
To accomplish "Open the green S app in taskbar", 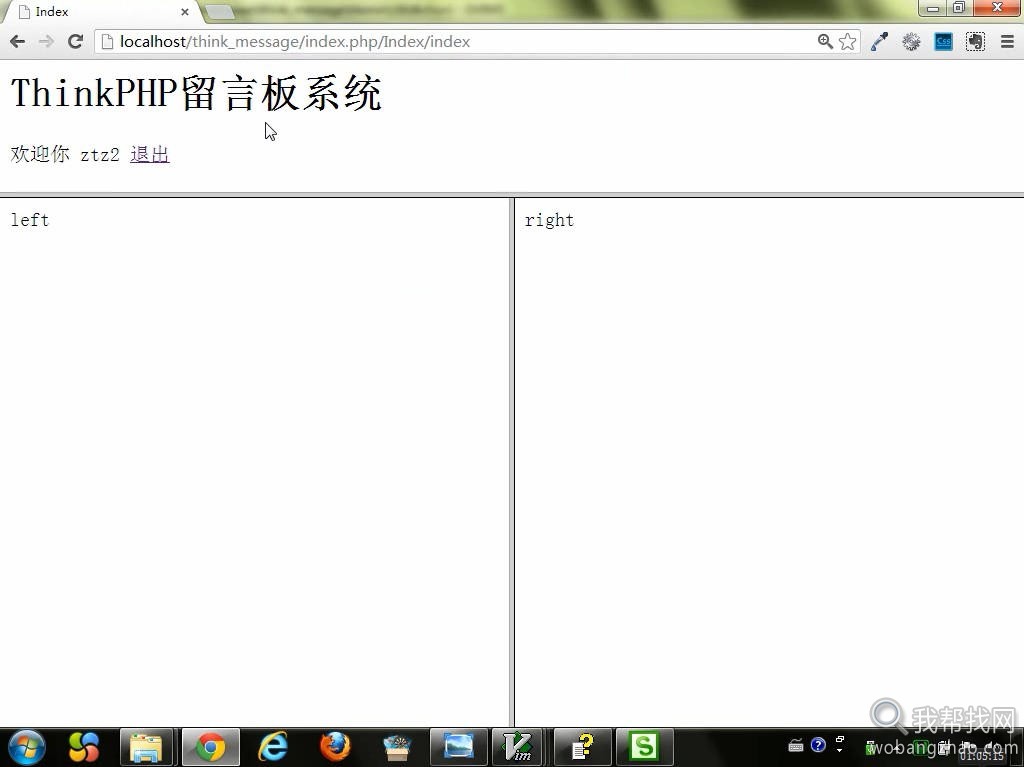I will (644, 747).
